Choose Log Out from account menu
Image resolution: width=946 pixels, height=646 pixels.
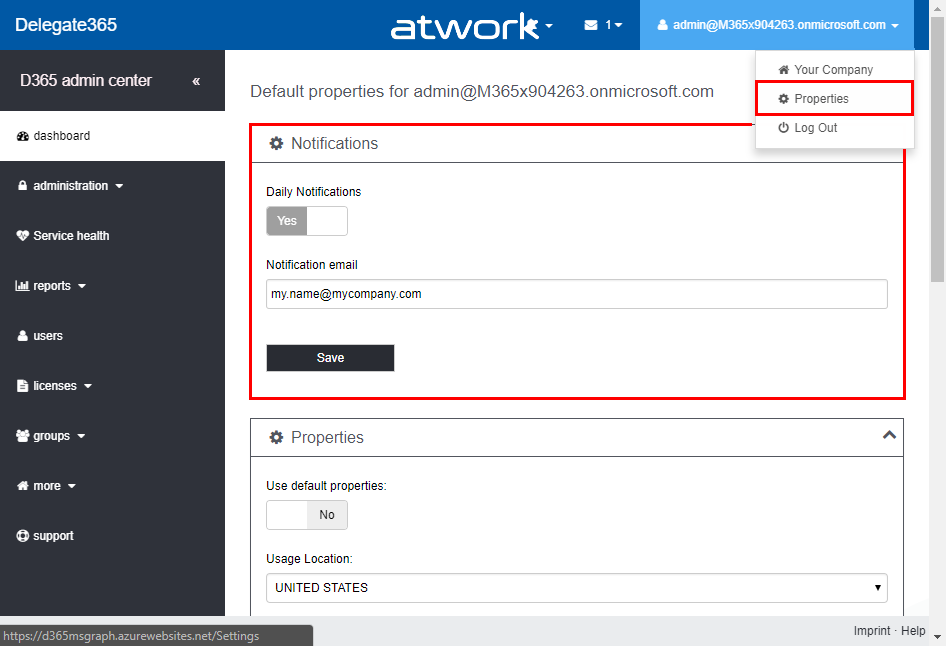pyautogui.click(x=834, y=128)
